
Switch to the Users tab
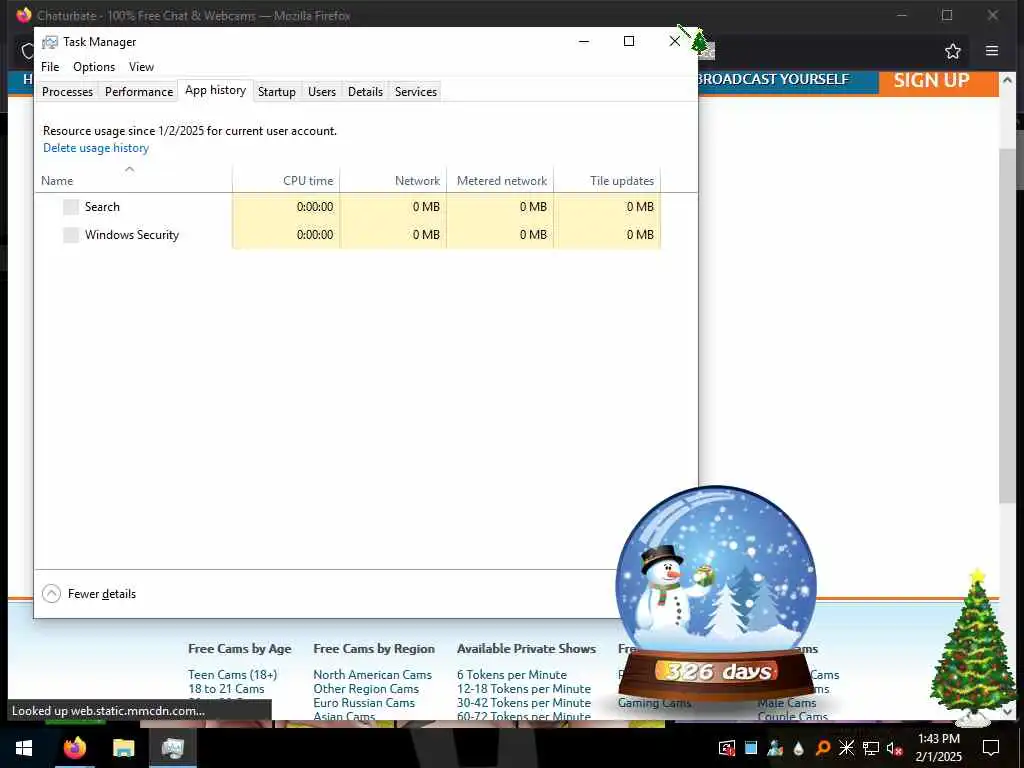(322, 91)
